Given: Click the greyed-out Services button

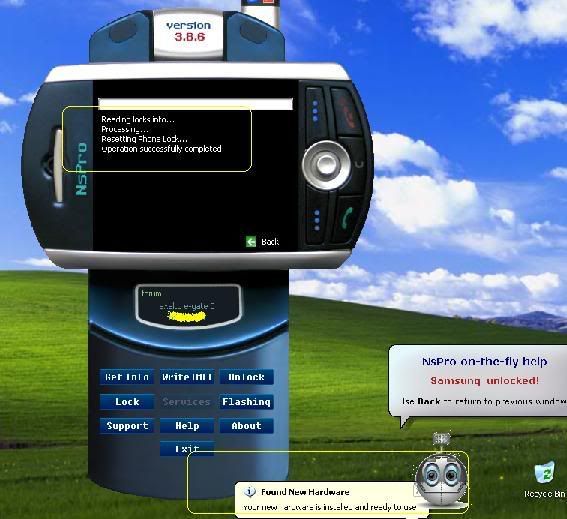Looking at the screenshot, I should tap(187, 401).
